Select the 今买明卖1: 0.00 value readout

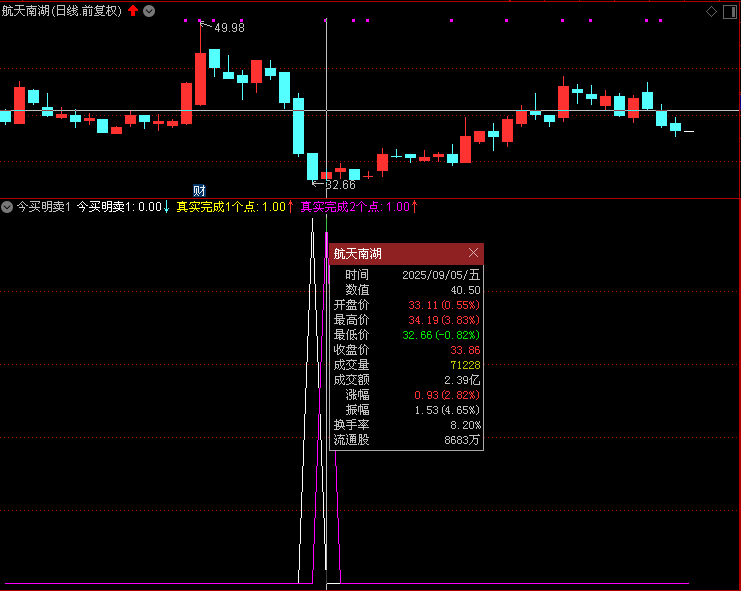[x=119, y=207]
